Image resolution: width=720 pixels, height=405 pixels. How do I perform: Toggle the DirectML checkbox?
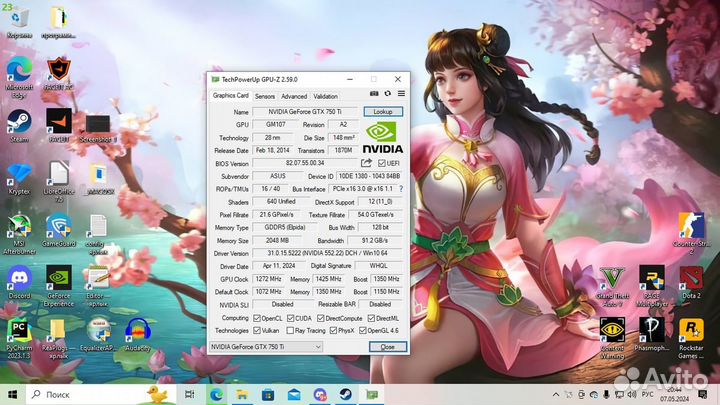[x=371, y=318]
